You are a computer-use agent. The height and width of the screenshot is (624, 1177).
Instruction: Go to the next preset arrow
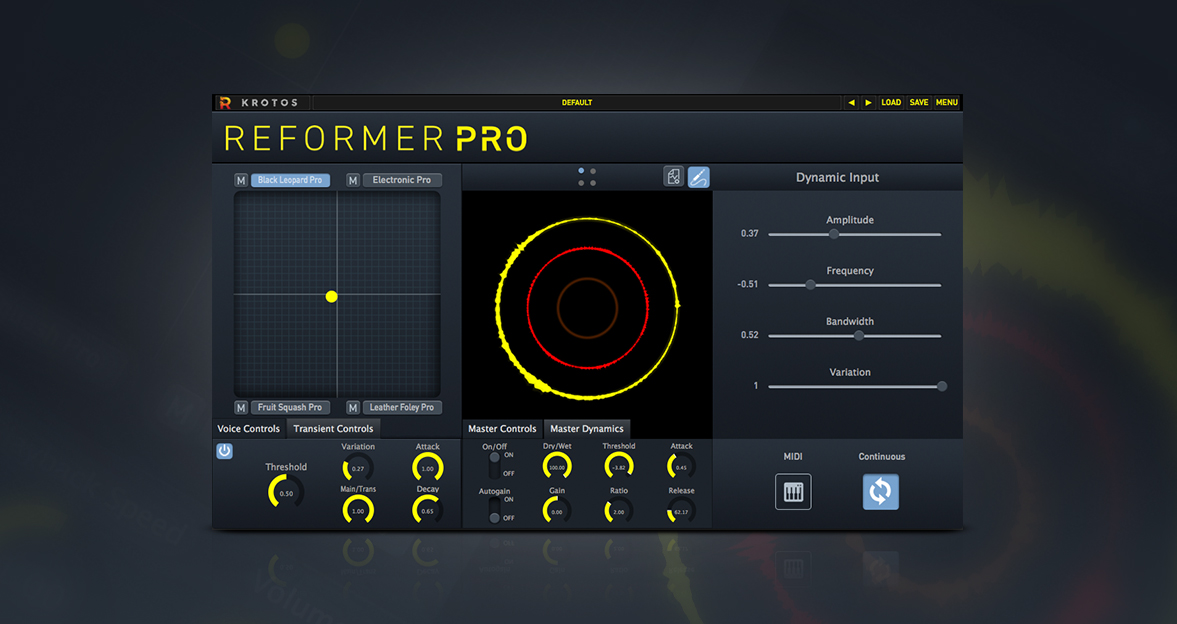pyautogui.click(x=868, y=103)
